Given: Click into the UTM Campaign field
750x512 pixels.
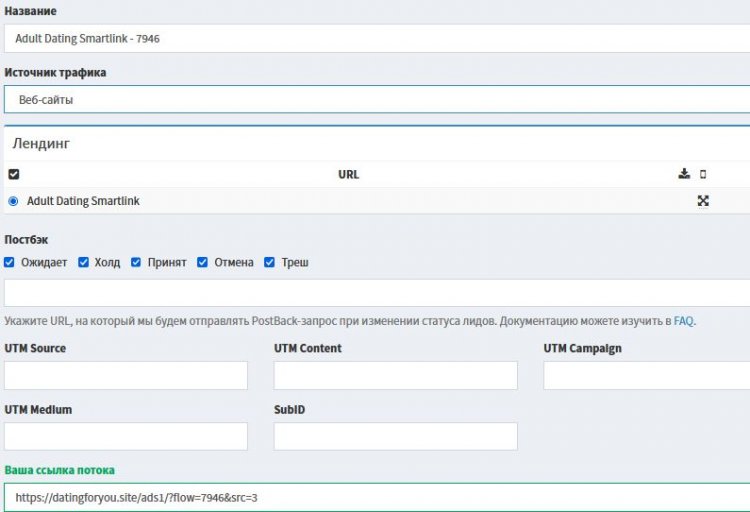Looking at the screenshot, I should click(646, 375).
